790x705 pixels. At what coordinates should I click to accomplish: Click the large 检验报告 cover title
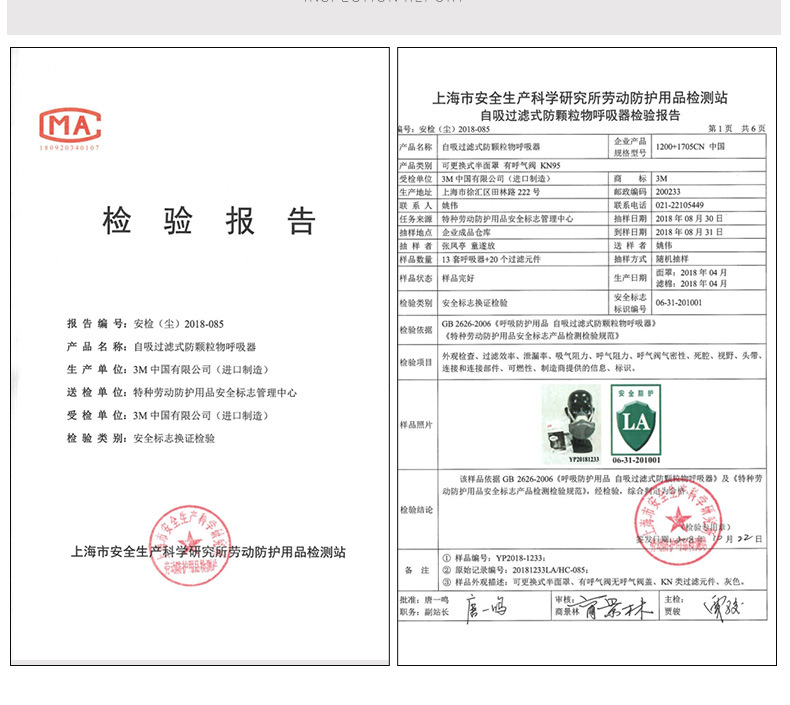click(209, 221)
